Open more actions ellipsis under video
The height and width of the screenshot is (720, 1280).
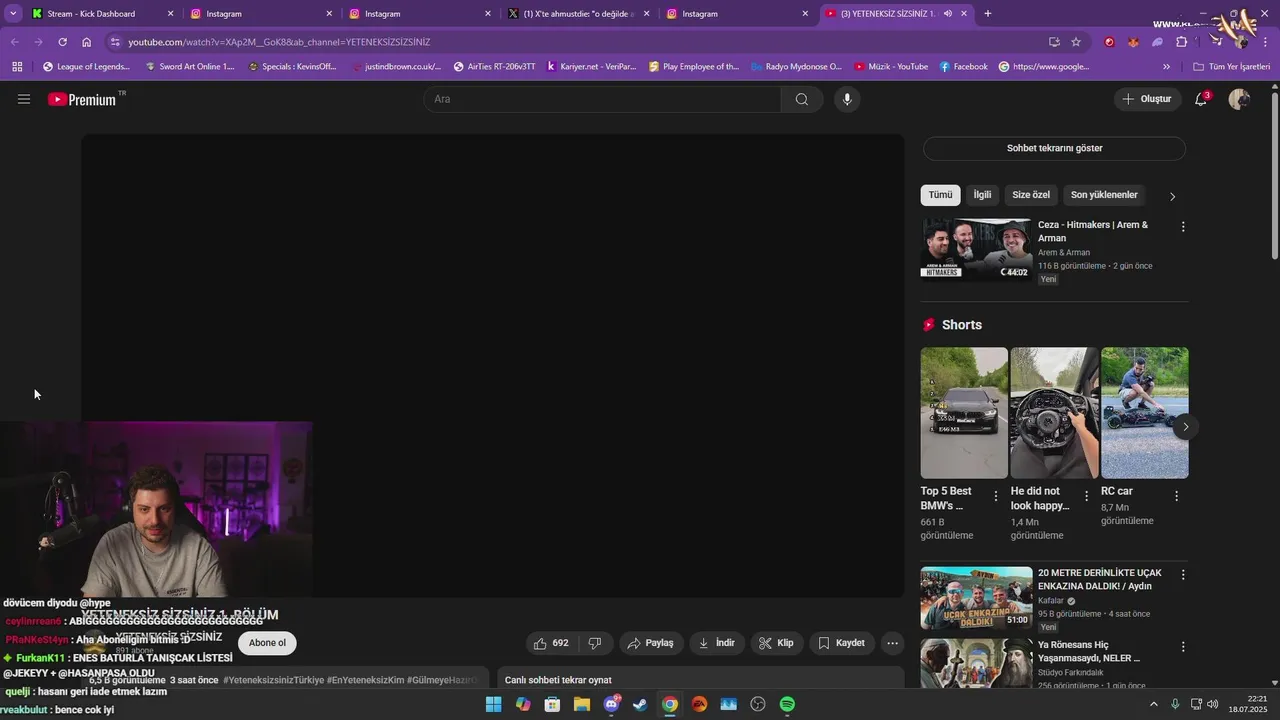click(x=893, y=643)
